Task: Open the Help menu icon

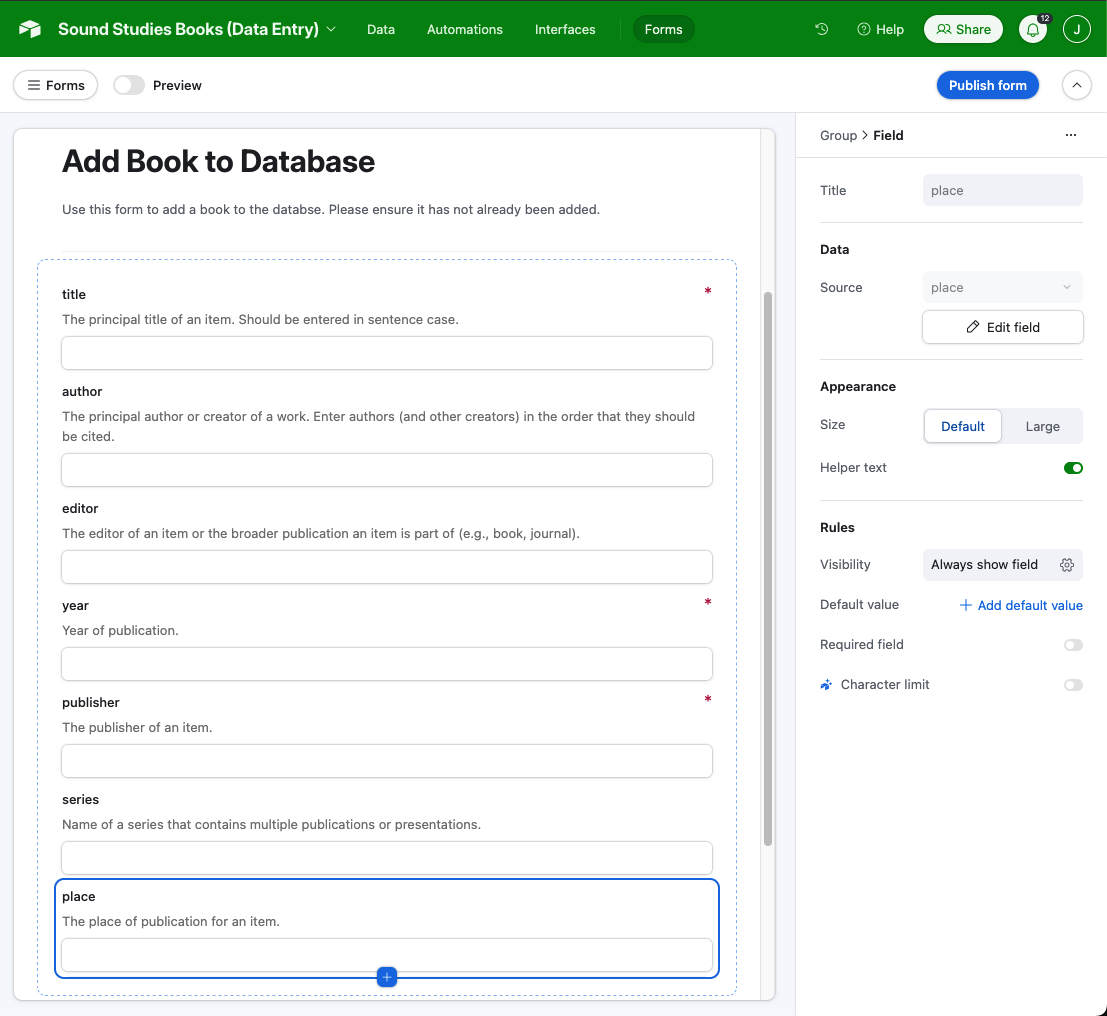Action: (x=862, y=29)
